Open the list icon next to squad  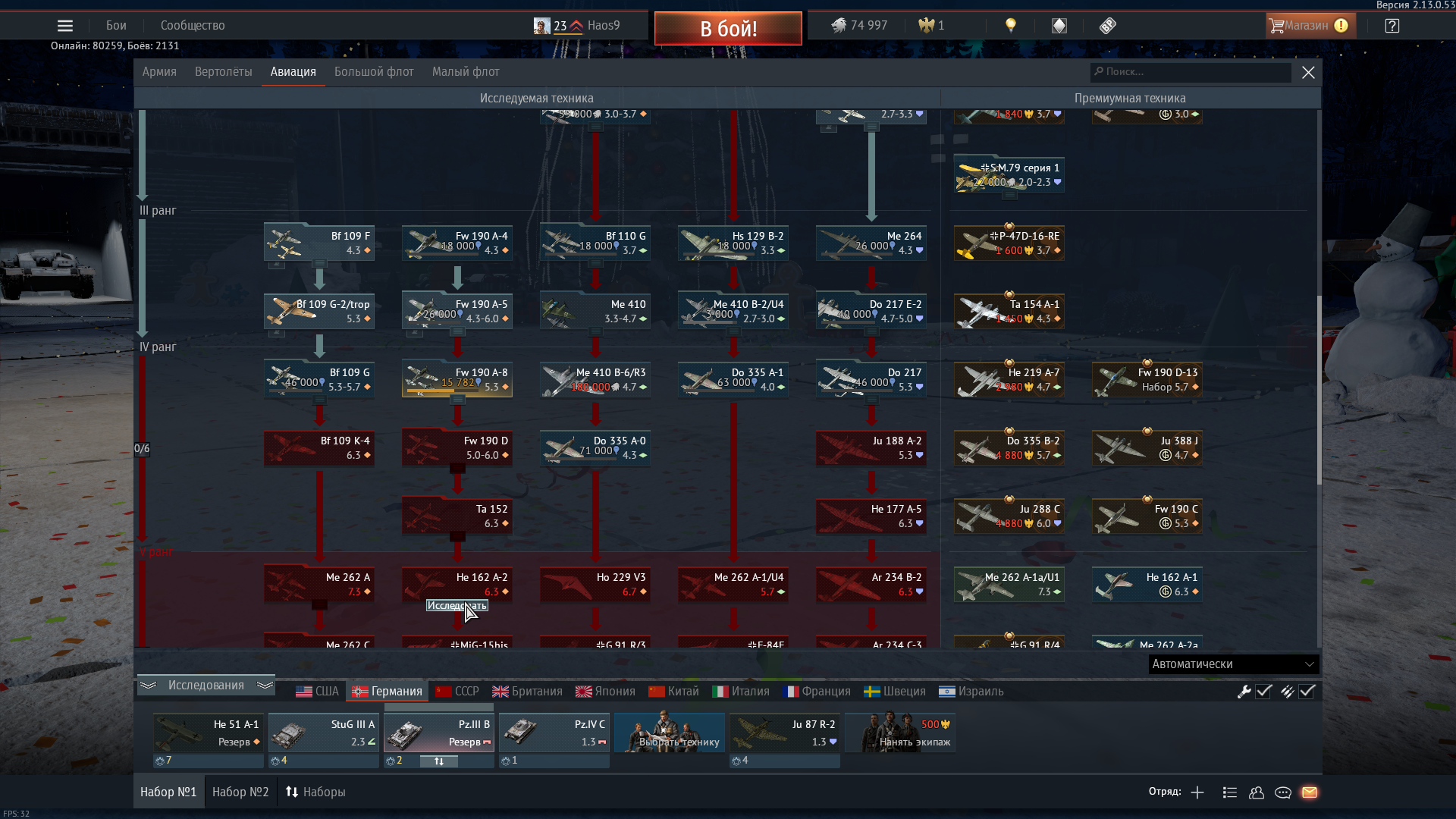point(1230,792)
